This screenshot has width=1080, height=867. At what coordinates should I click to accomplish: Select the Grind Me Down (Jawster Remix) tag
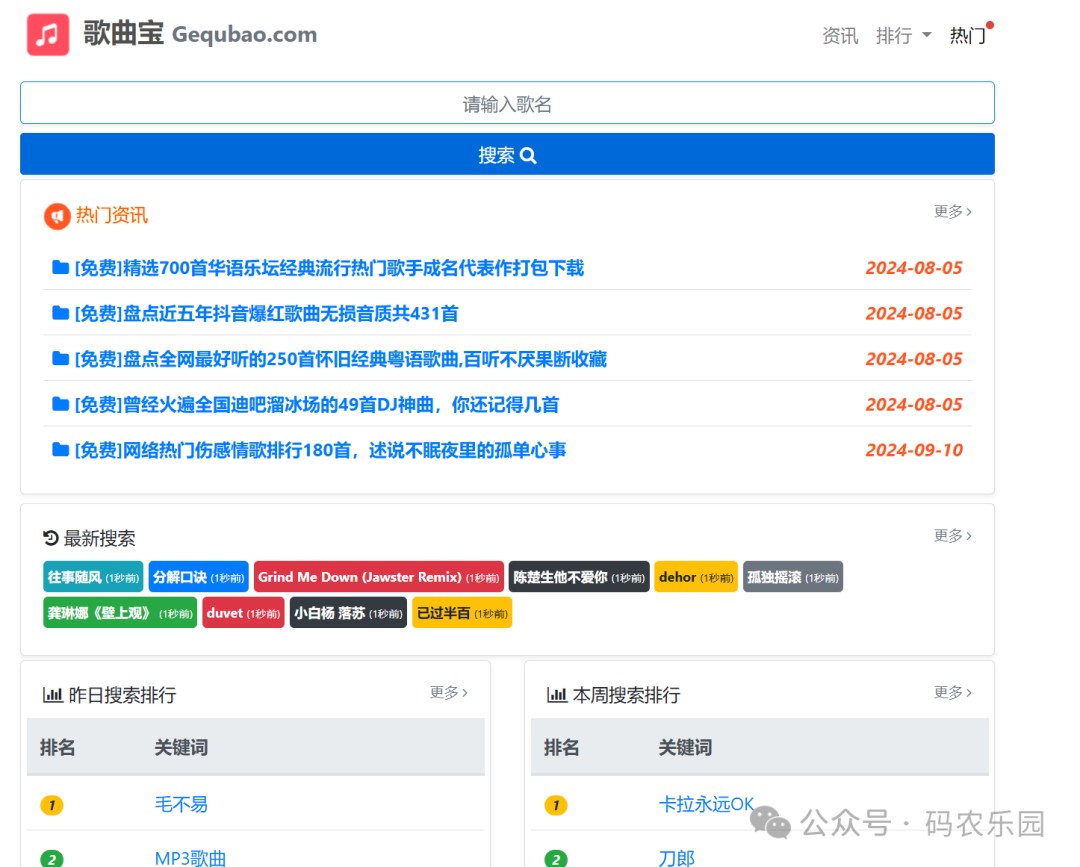[x=379, y=577]
